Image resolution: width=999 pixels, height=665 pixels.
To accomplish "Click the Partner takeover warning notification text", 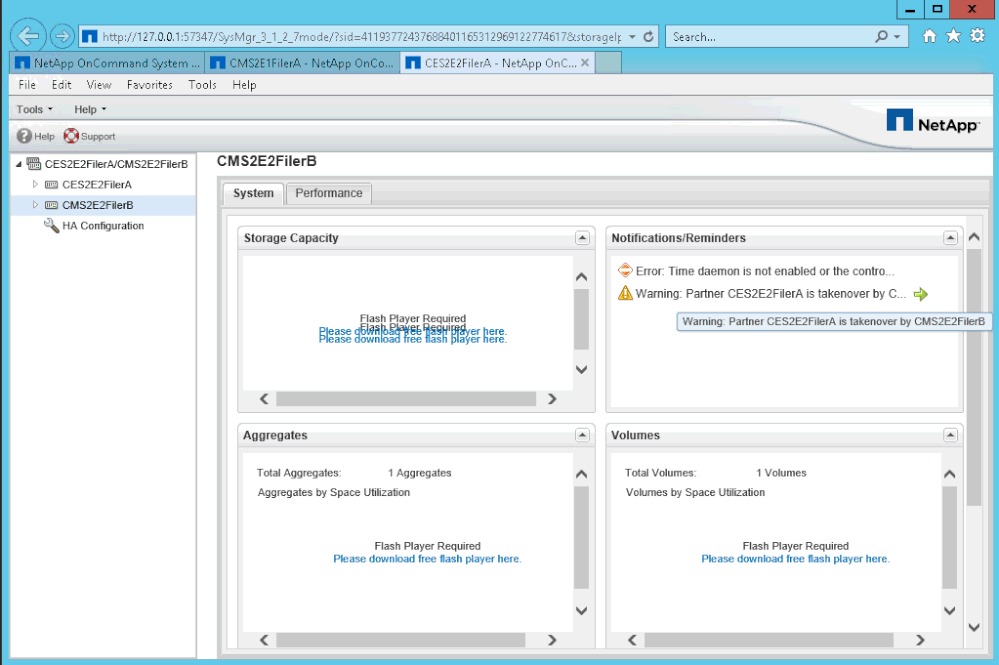I will point(770,294).
